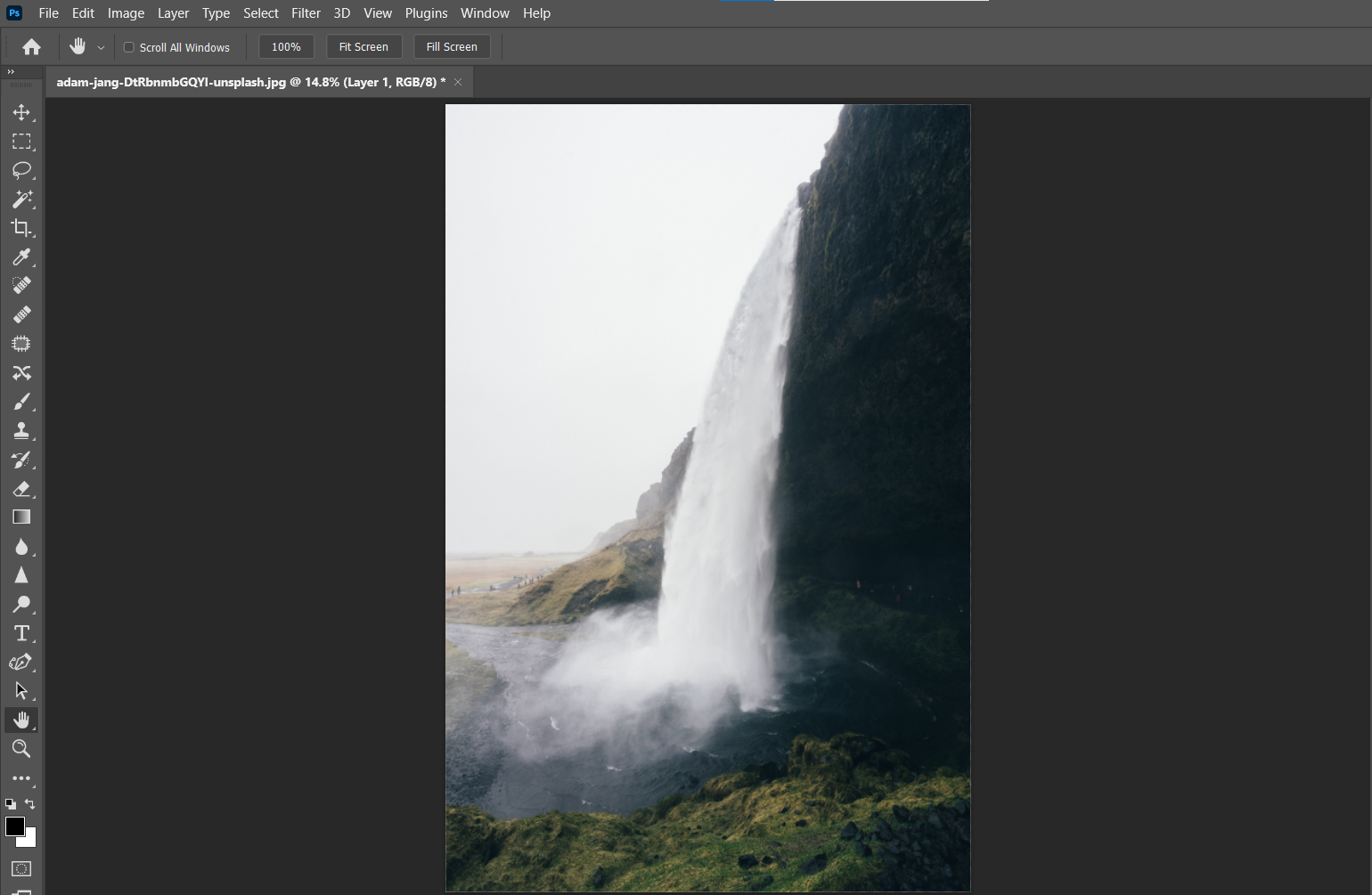Screen dimensions: 1372x895
Task: Select the Blur tool
Action: pyautogui.click(x=21, y=546)
